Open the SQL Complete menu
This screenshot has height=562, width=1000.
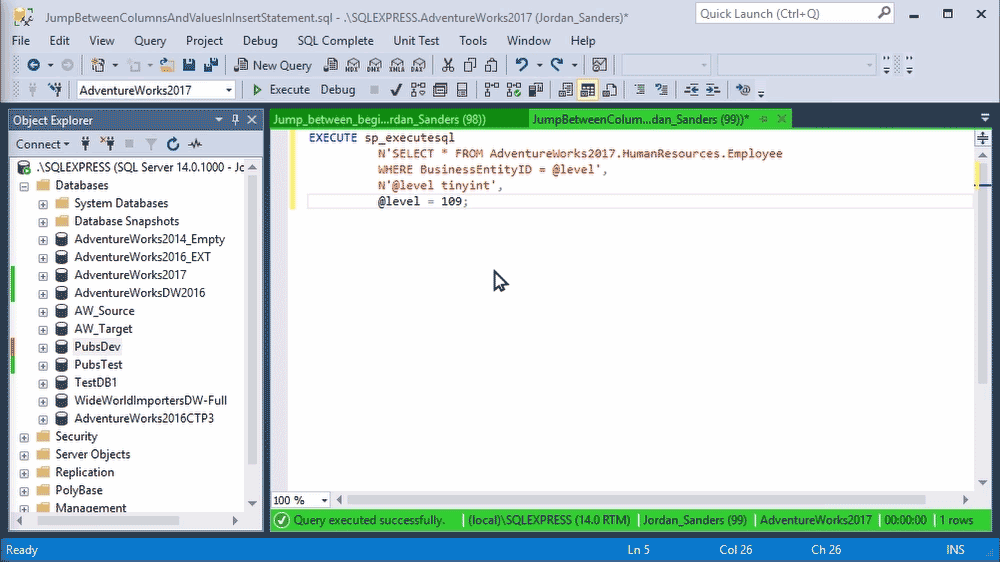(x=335, y=41)
